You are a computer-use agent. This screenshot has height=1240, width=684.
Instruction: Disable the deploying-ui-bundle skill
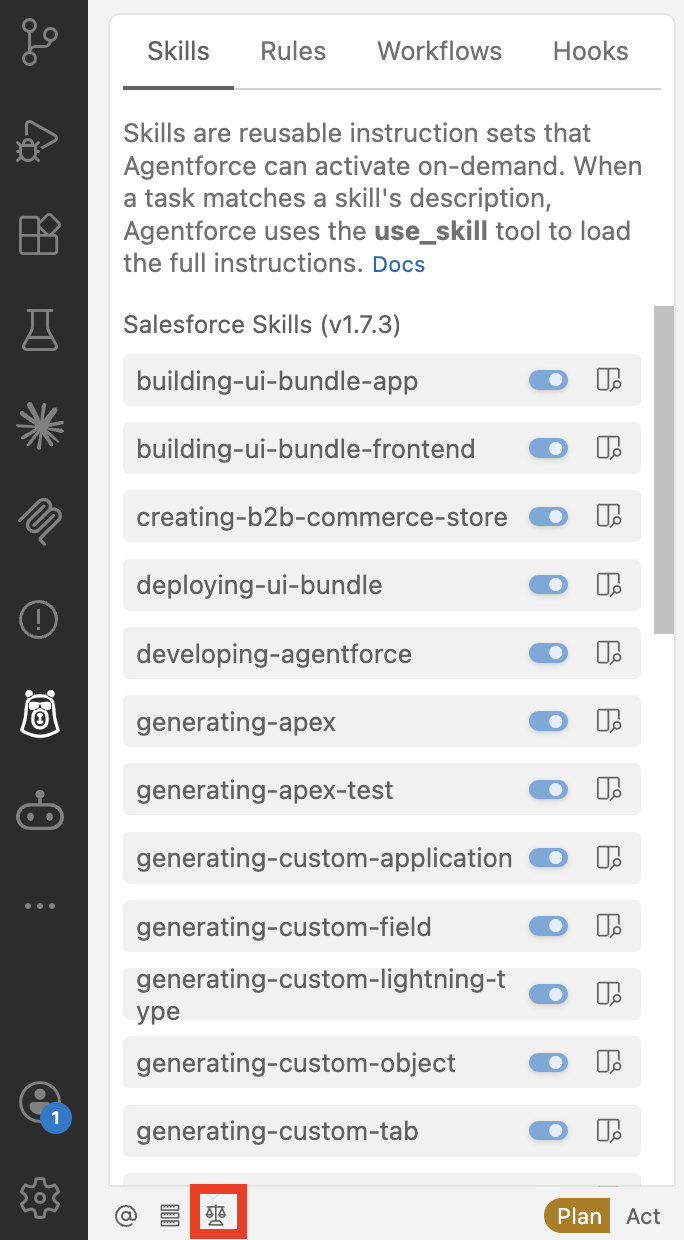[548, 584]
